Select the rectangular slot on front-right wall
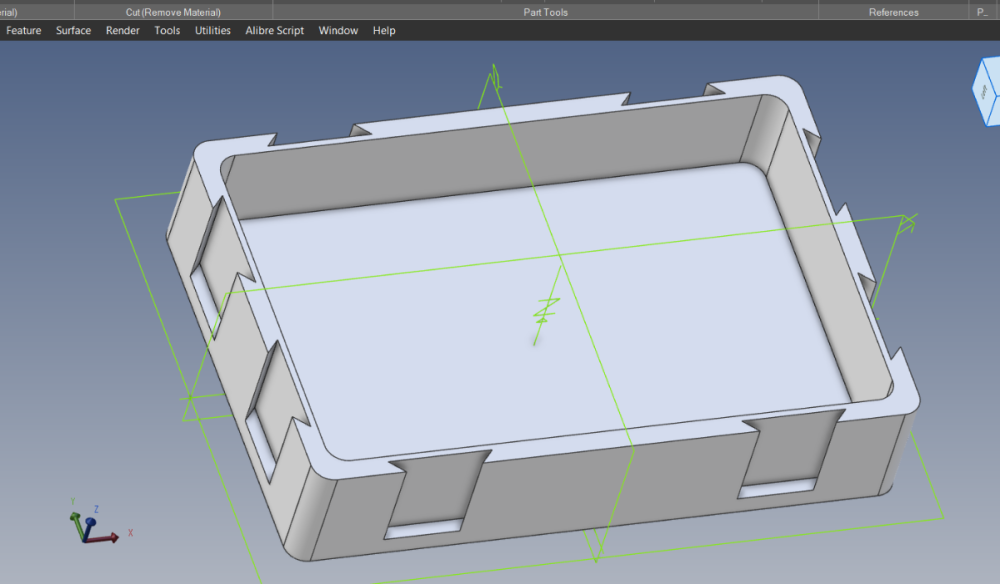This screenshot has height=584, width=1000. pyautogui.click(x=777, y=488)
